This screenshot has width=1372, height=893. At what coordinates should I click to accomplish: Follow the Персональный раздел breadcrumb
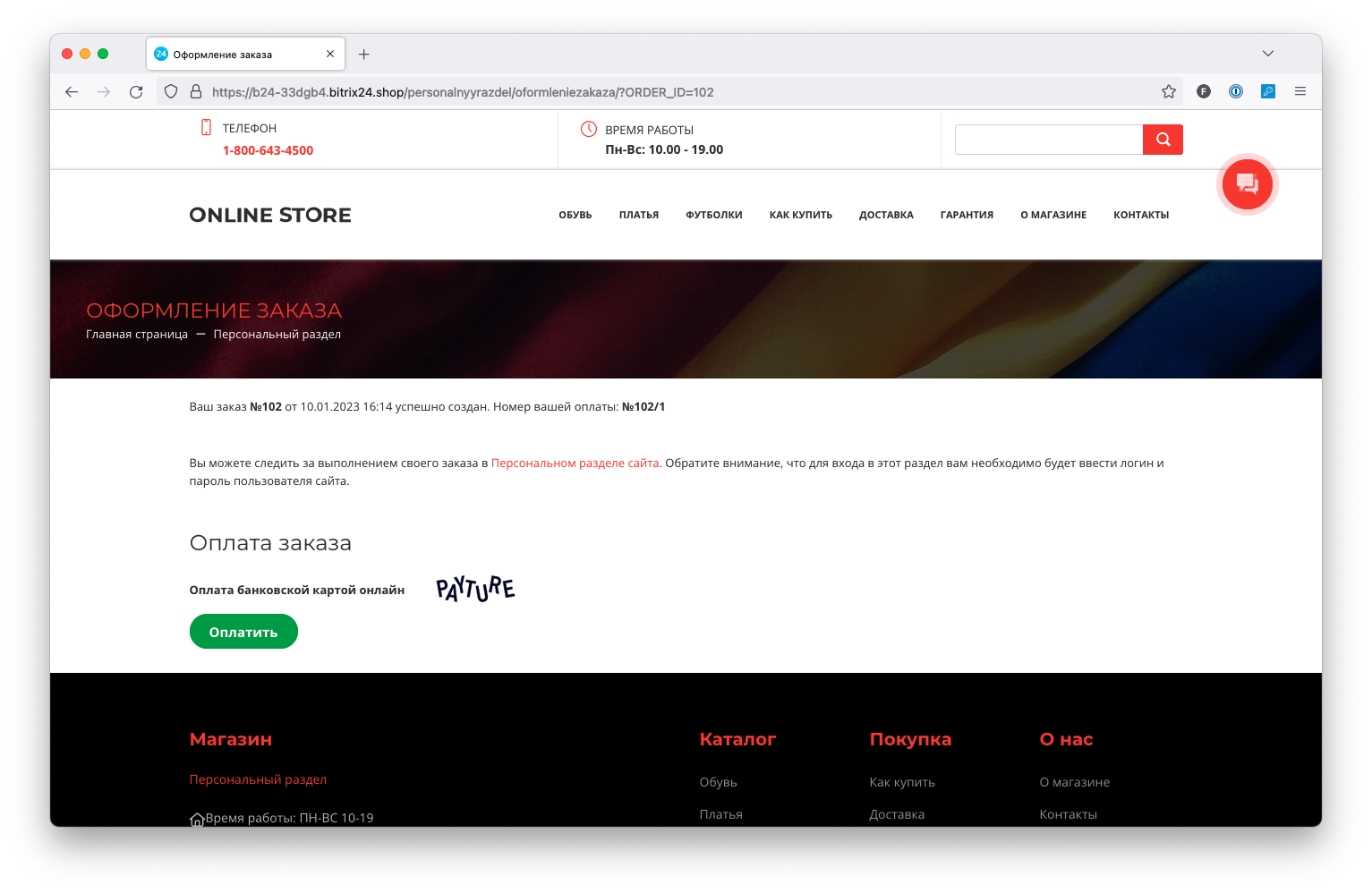click(x=277, y=334)
